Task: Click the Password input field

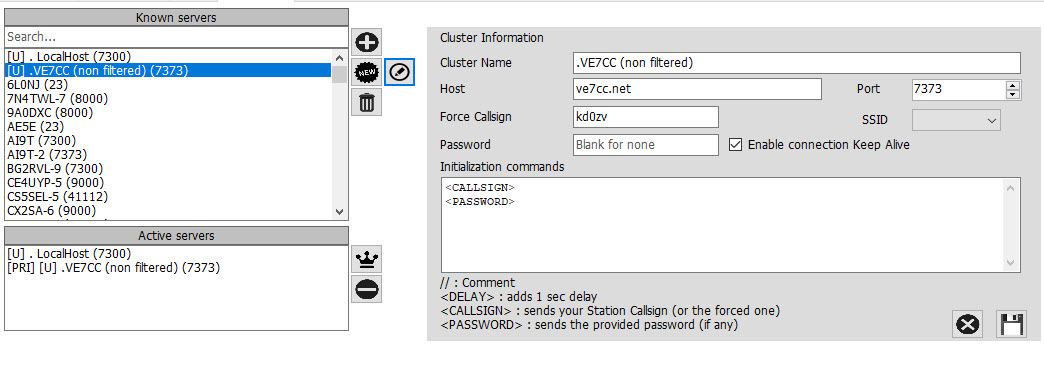Action: coord(646,145)
